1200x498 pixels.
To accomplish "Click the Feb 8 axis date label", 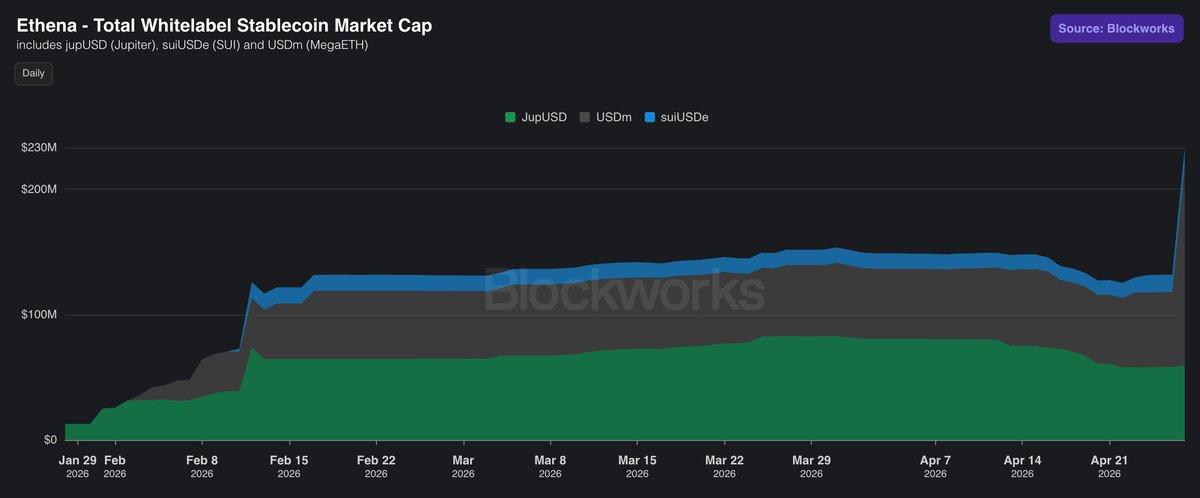I will (x=202, y=466).
